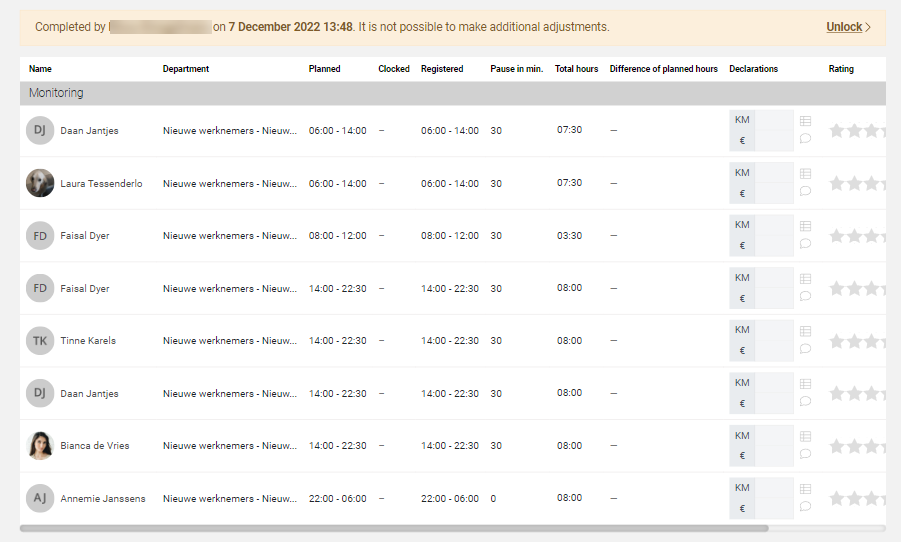The width and height of the screenshot is (901, 542).
Task: Open table icon for Daan Jantjes 06:00 shift
Action: click(x=806, y=121)
